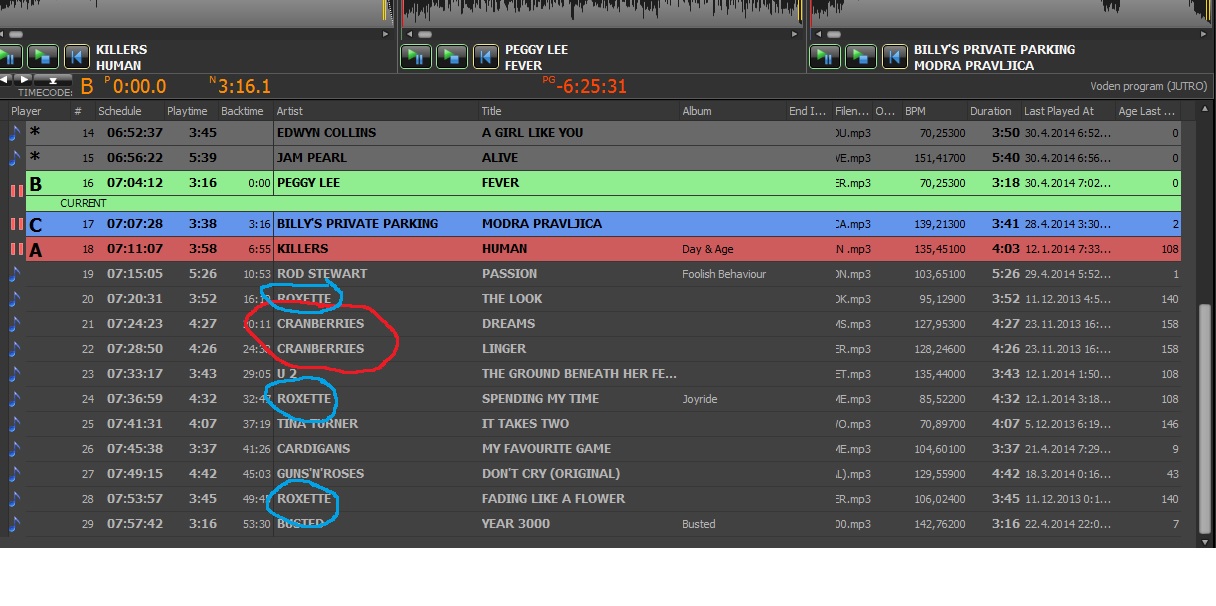Screen dimensions: 1216x606
Task: Click the KILLERS waveform scrollbar right arrow
Action: pos(387,34)
